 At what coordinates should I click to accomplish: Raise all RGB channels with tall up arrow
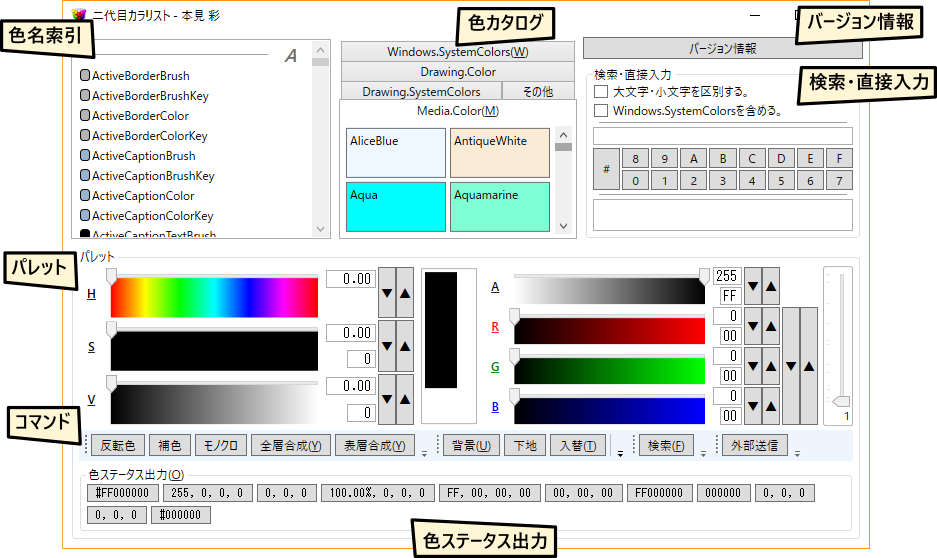809,366
